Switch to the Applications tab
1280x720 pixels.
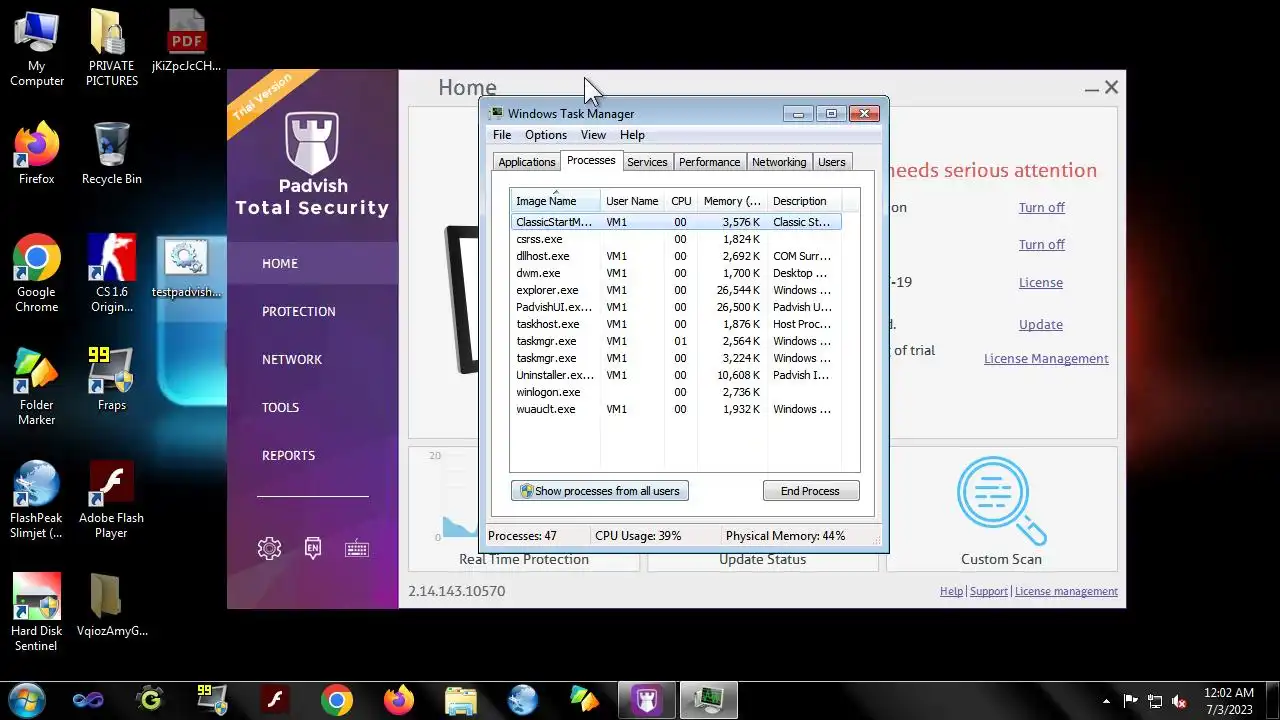click(527, 162)
